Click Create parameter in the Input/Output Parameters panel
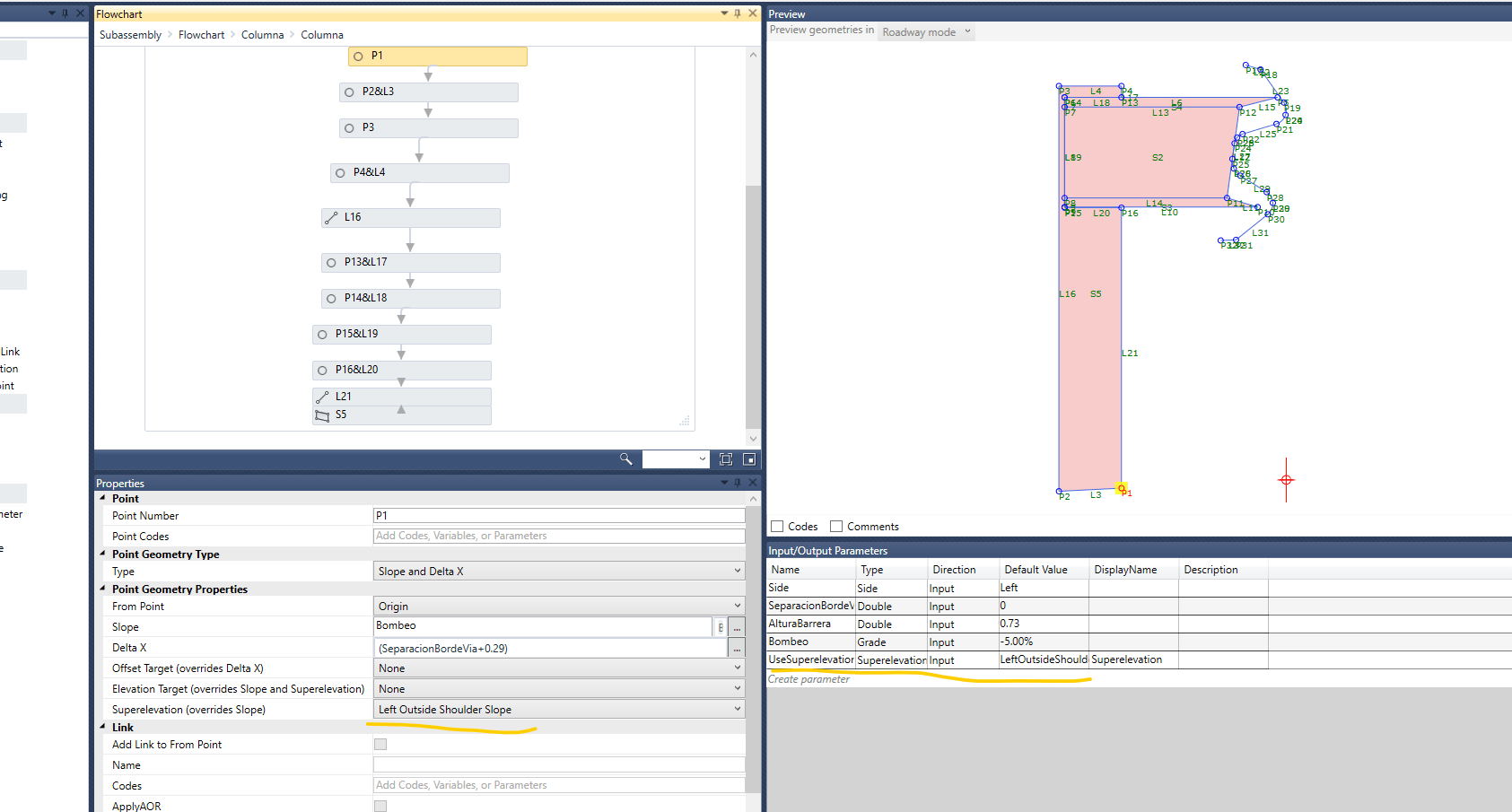 click(808, 679)
